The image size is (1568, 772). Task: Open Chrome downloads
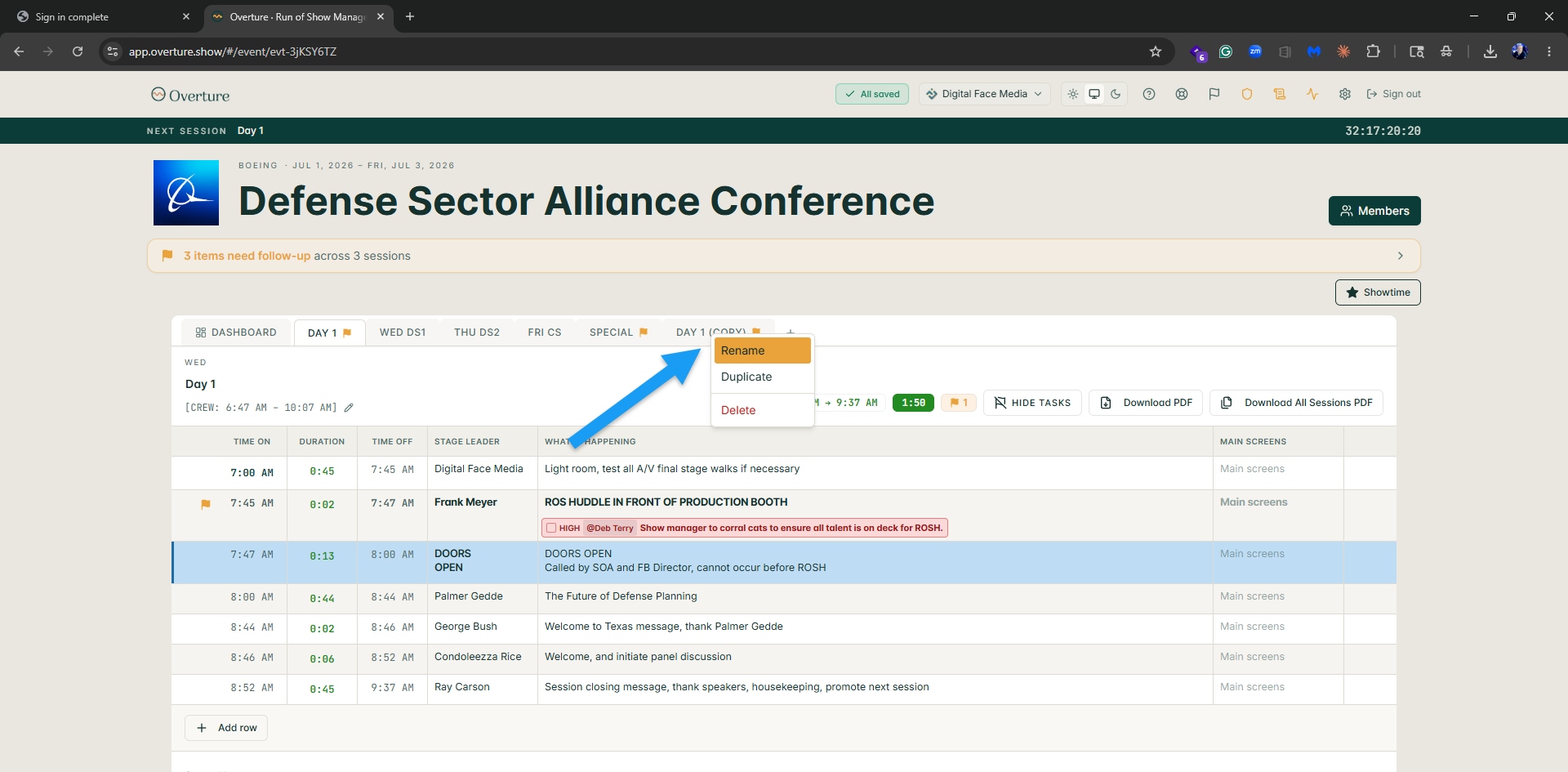pos(1490,51)
